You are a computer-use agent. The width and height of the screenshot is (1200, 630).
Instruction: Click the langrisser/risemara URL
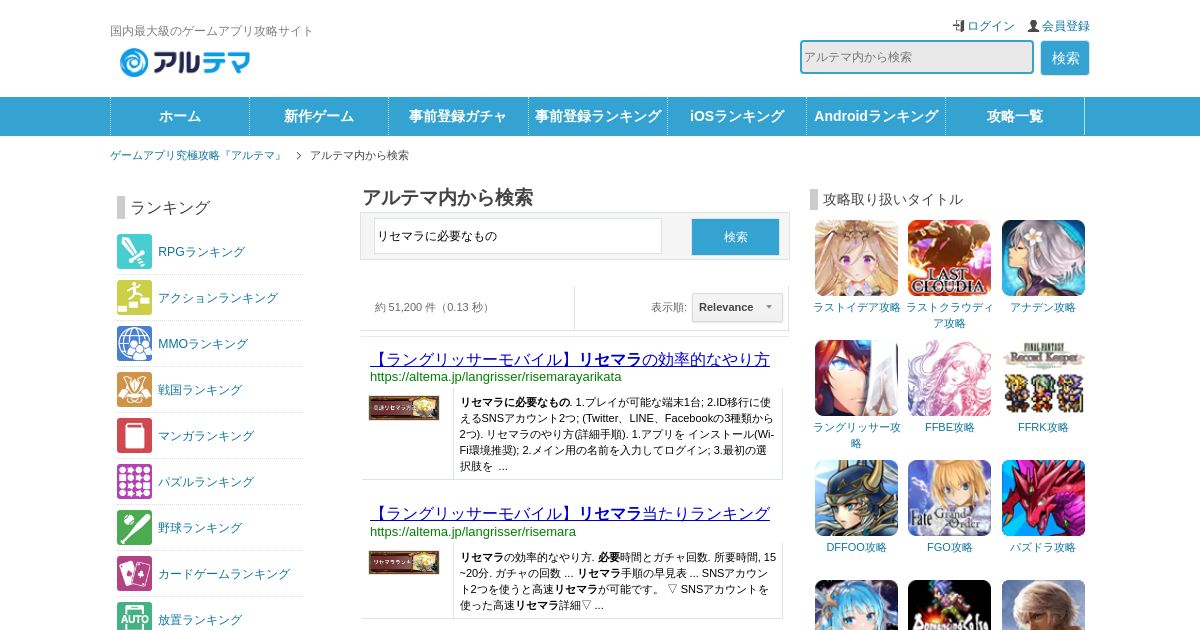click(473, 531)
